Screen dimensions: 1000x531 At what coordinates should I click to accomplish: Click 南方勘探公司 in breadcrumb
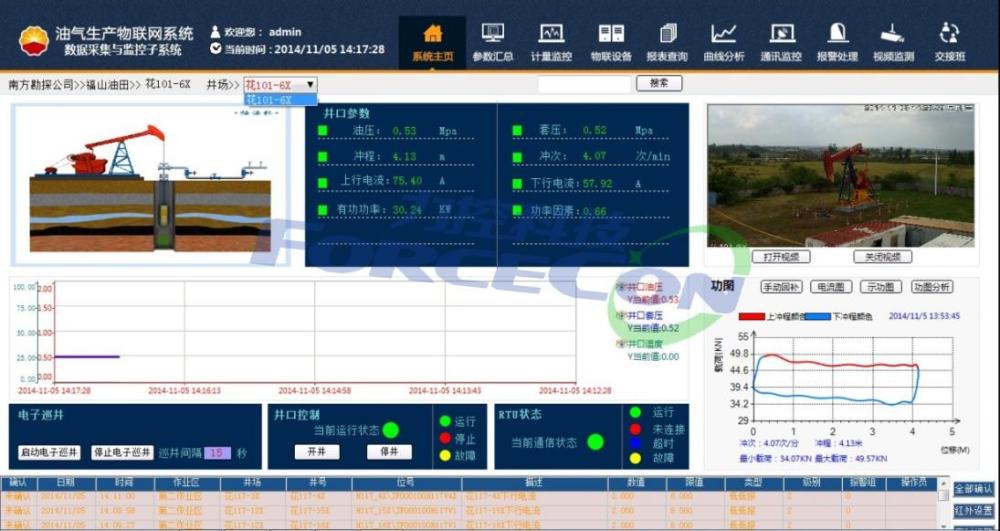(x=41, y=85)
